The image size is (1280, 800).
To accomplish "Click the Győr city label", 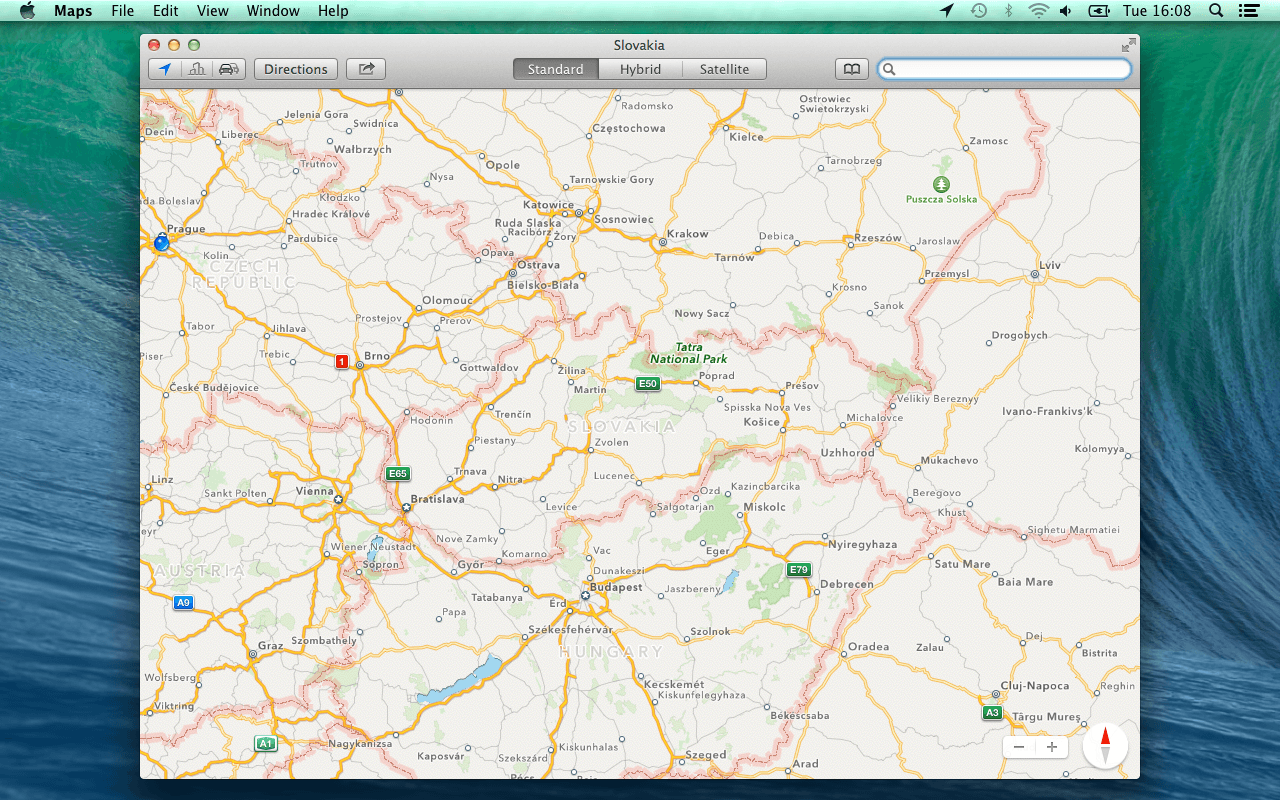I will (x=471, y=565).
